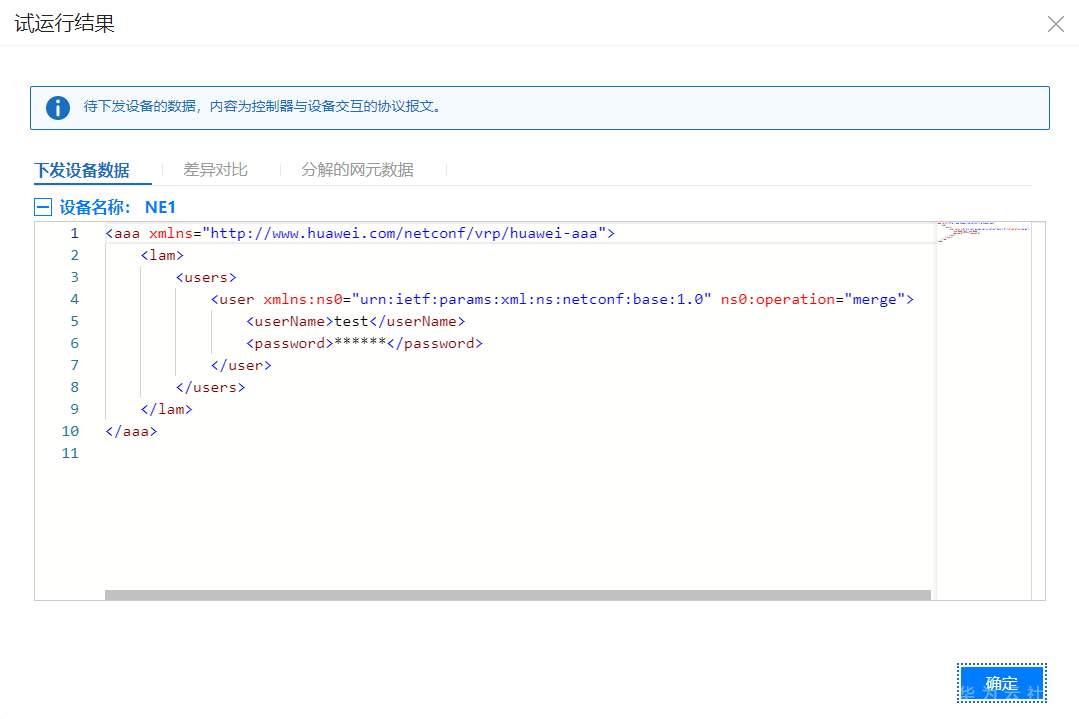Click the <lam> opening tag
1079x719 pixels.
162,255
